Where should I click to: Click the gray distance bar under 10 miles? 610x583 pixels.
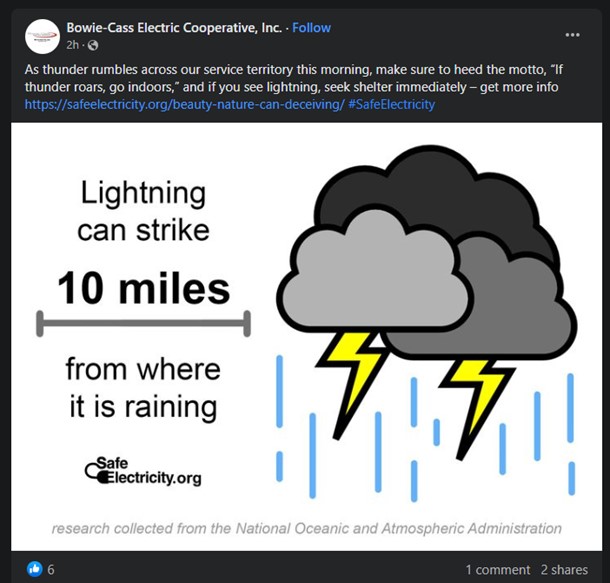click(143, 323)
